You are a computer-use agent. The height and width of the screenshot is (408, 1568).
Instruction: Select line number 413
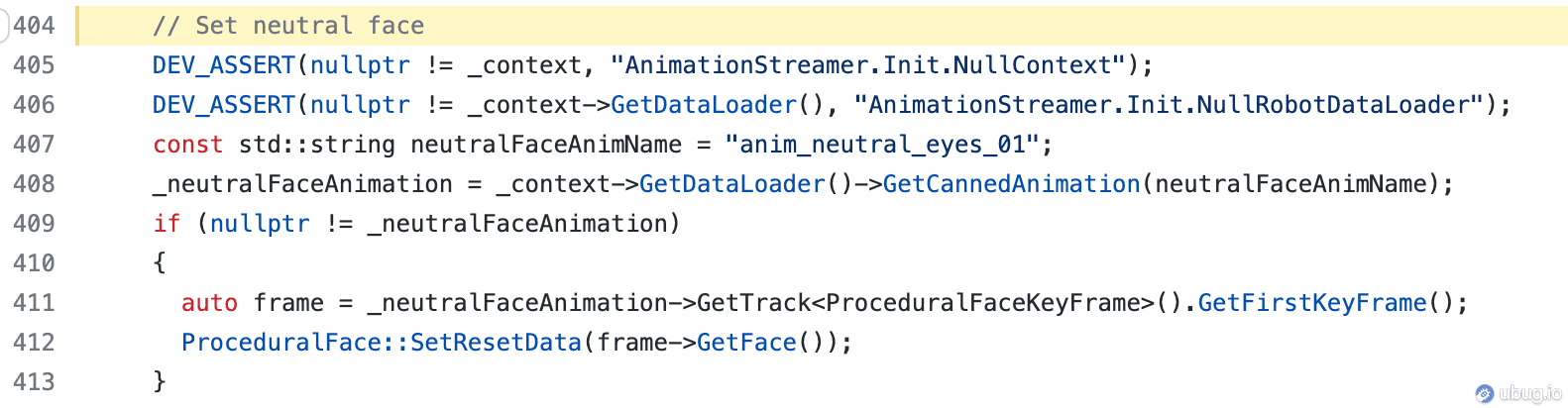[34, 382]
